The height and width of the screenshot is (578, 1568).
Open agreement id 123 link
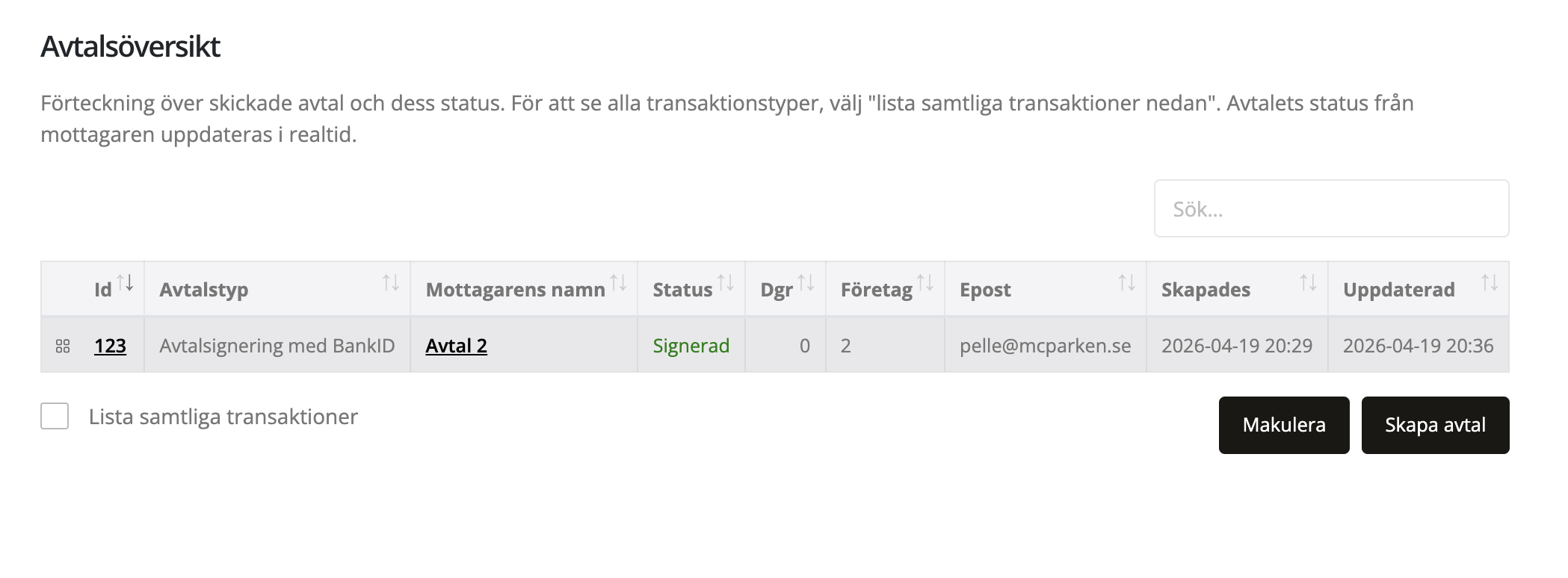pyautogui.click(x=110, y=346)
